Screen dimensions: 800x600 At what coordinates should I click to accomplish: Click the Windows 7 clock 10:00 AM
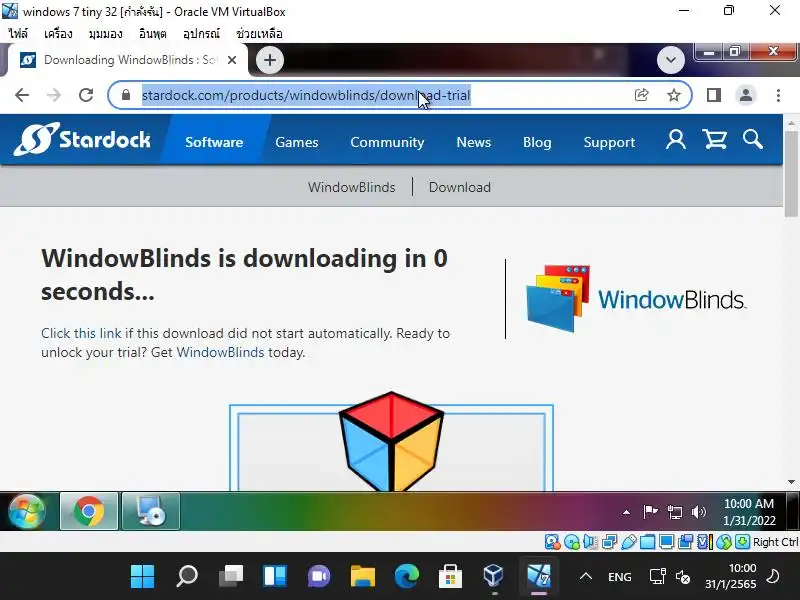click(x=749, y=512)
